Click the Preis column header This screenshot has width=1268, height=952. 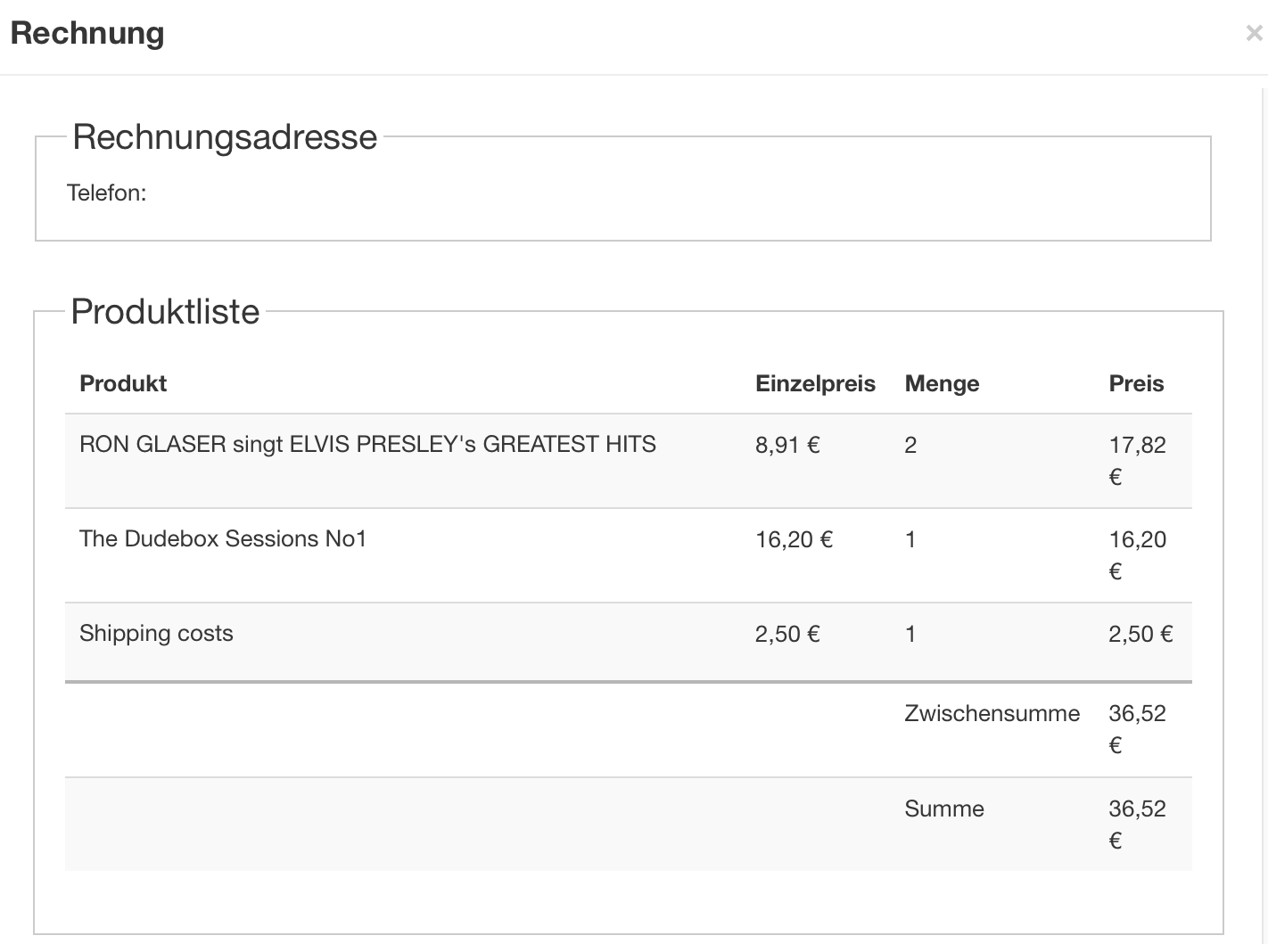click(1136, 383)
